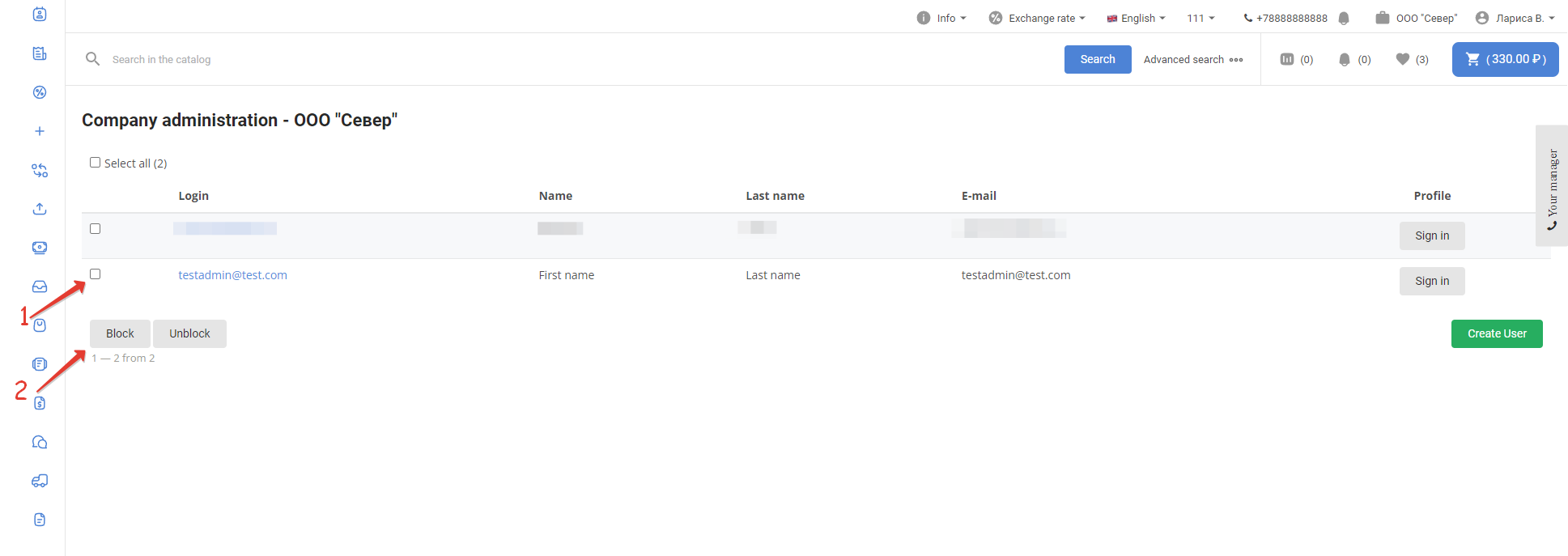Viewport: 1568px width, 556px height.
Task: Open the favorites heart icon with 3 items
Action: coord(1412,59)
